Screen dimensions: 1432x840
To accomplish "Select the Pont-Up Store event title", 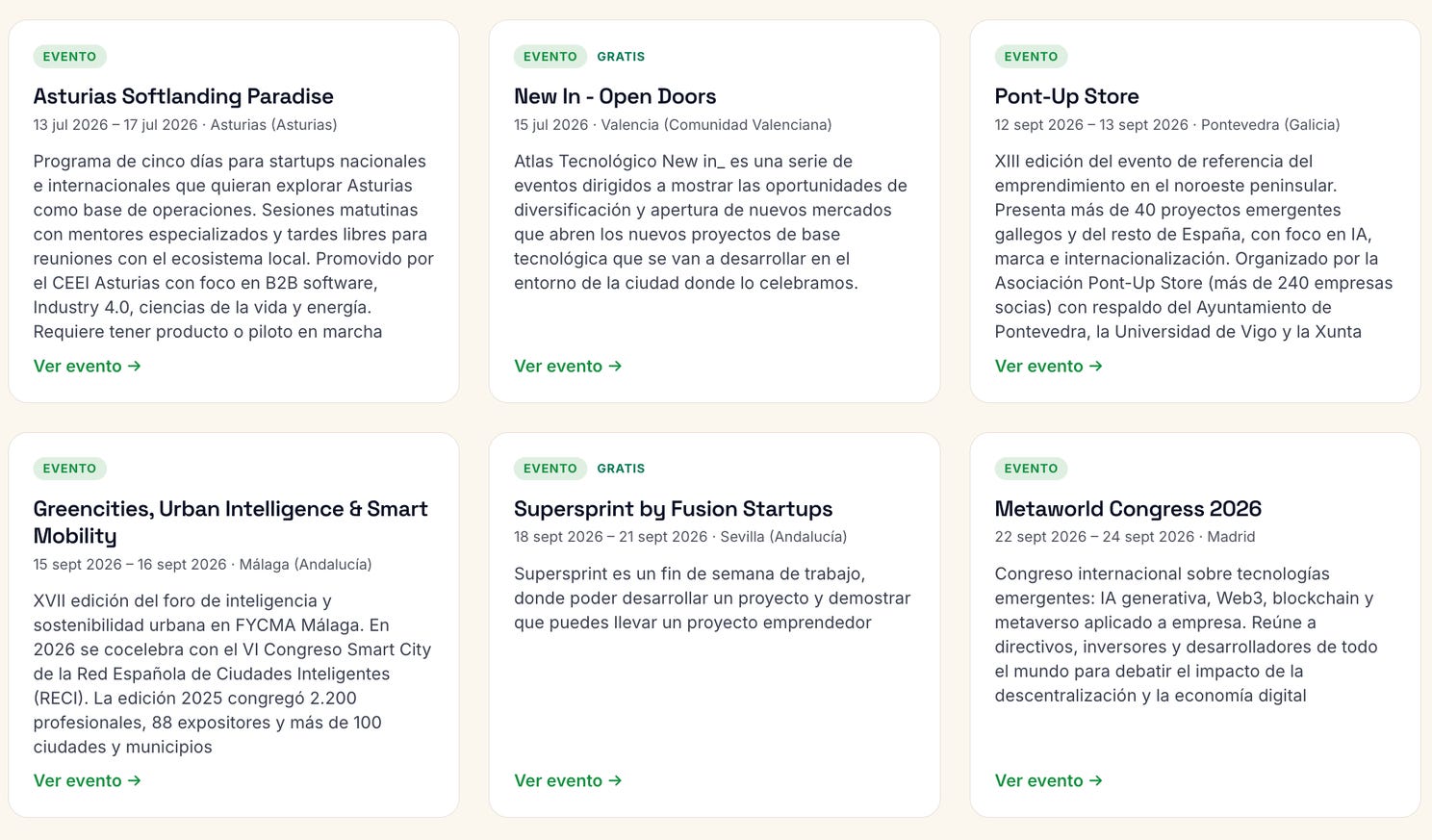I will tap(1066, 96).
